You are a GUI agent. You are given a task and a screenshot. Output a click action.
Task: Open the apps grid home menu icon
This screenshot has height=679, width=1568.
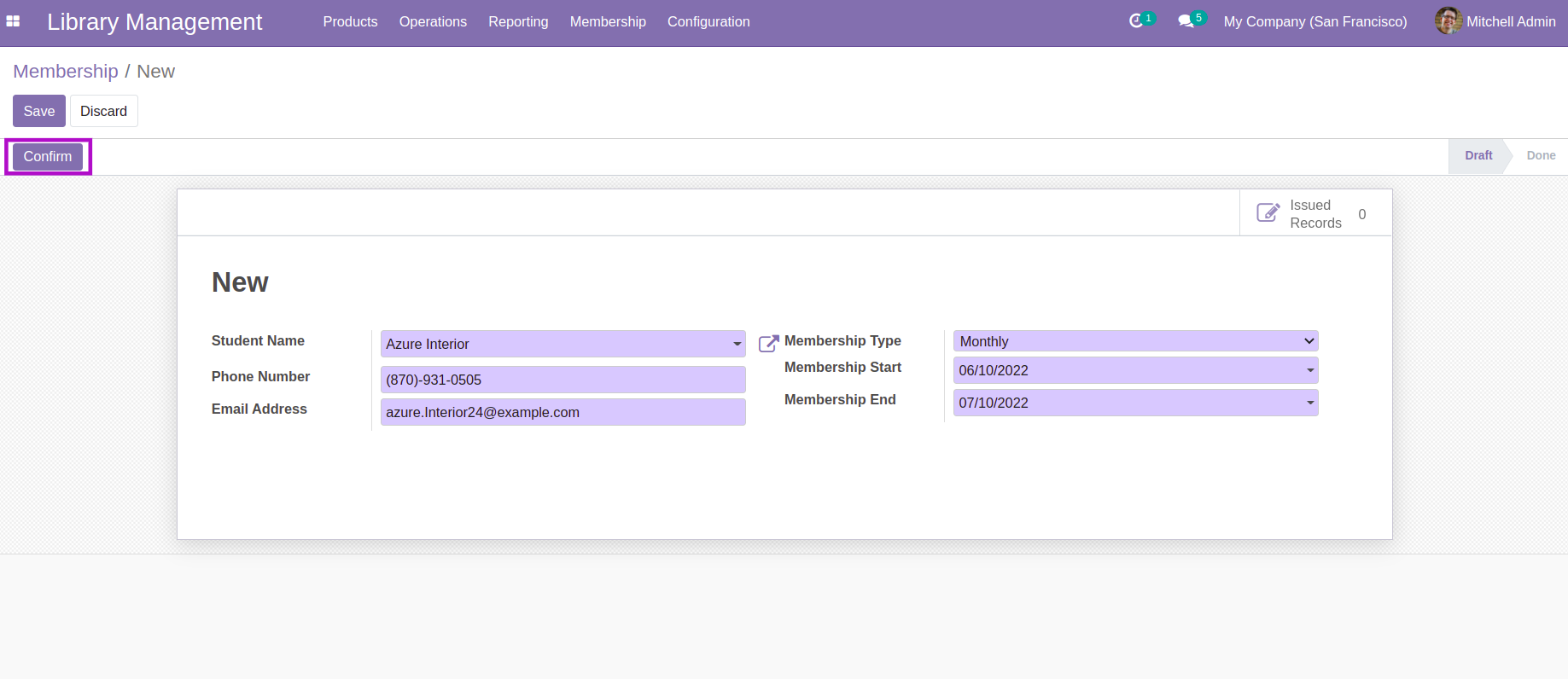point(13,21)
